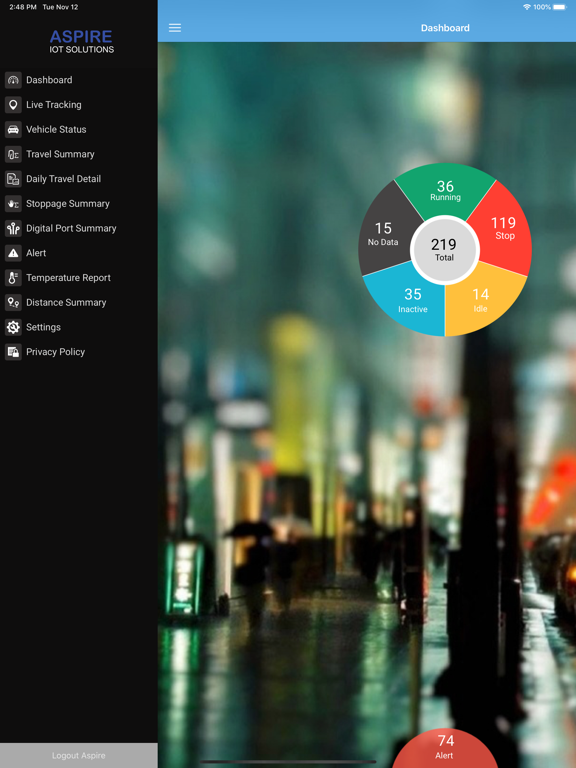Click the Distance Summary icon
The height and width of the screenshot is (768, 576).
click(13, 302)
